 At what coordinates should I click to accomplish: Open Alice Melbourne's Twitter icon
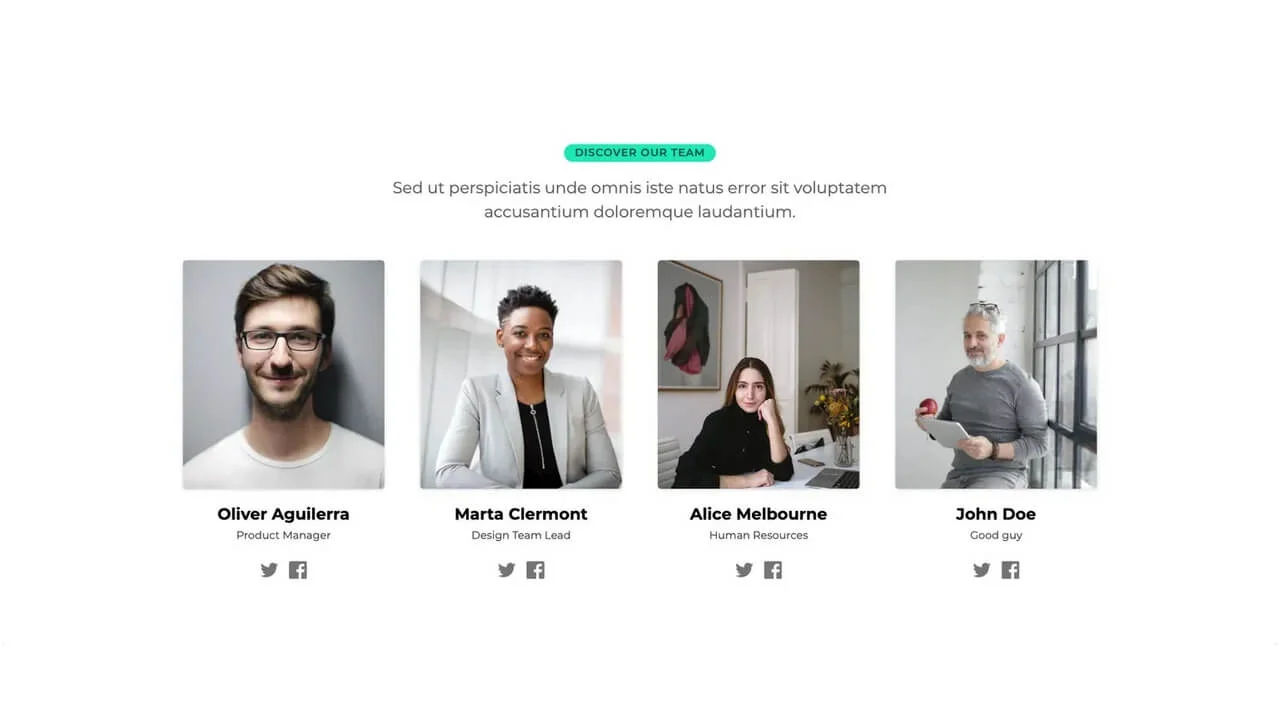point(744,570)
